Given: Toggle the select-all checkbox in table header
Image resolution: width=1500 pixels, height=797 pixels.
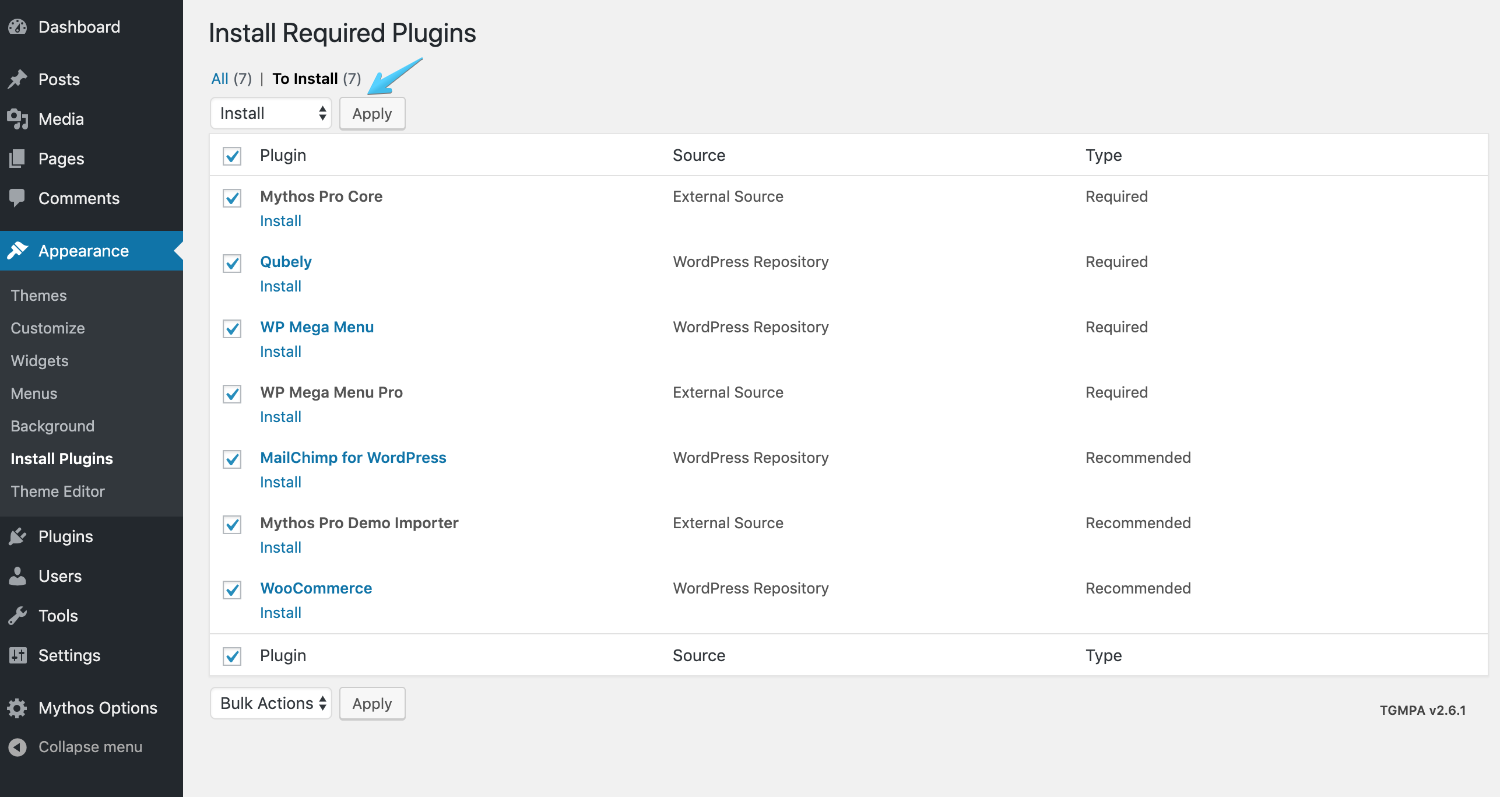Looking at the screenshot, I should [232, 156].
